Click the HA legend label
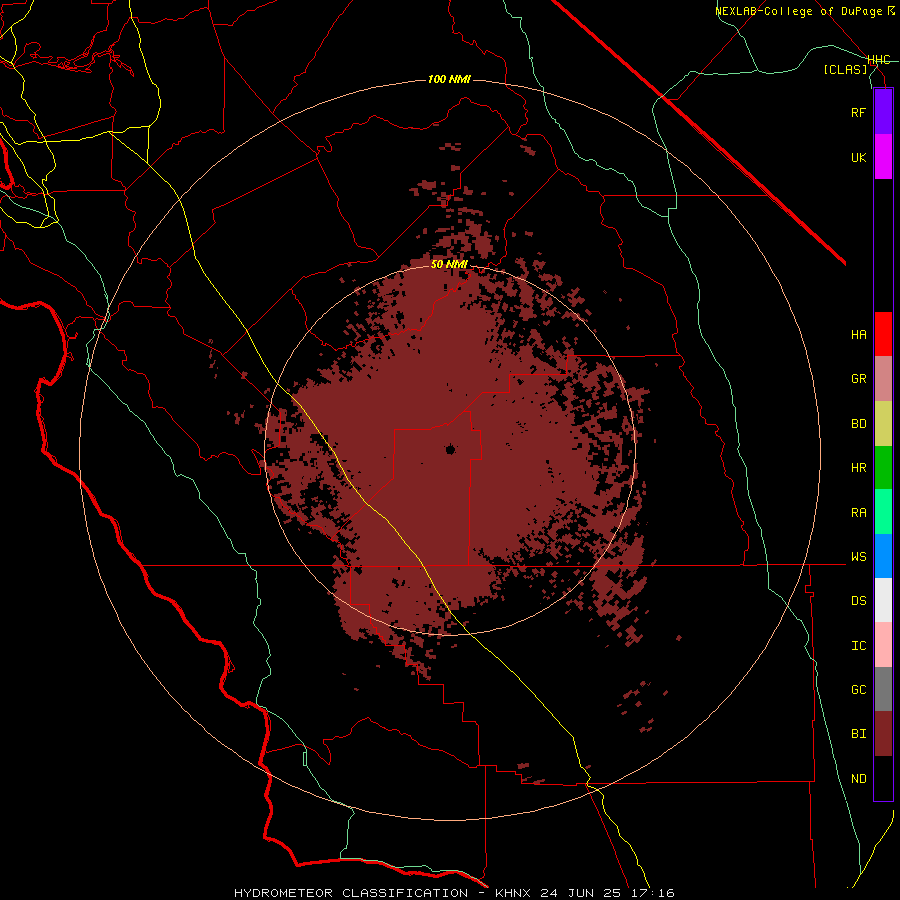Viewport: 900px width, 900px height. (858, 334)
